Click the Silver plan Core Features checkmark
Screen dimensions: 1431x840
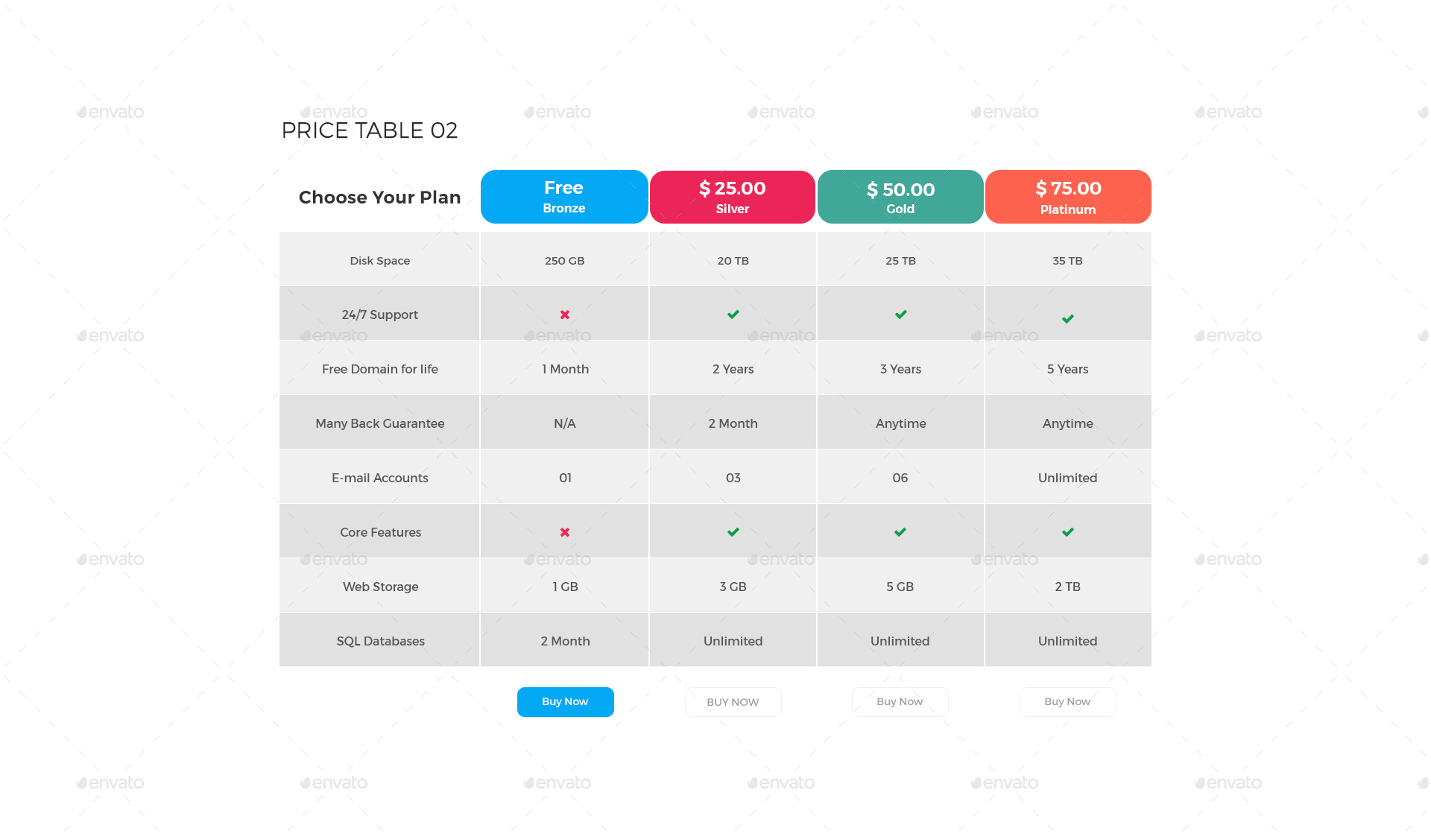733,532
